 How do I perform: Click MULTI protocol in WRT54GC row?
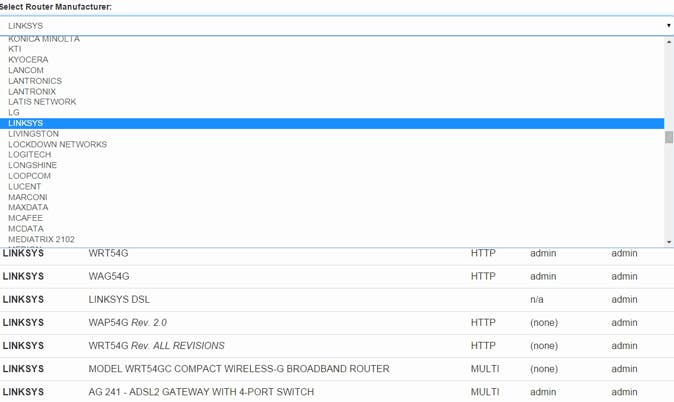[485, 369]
